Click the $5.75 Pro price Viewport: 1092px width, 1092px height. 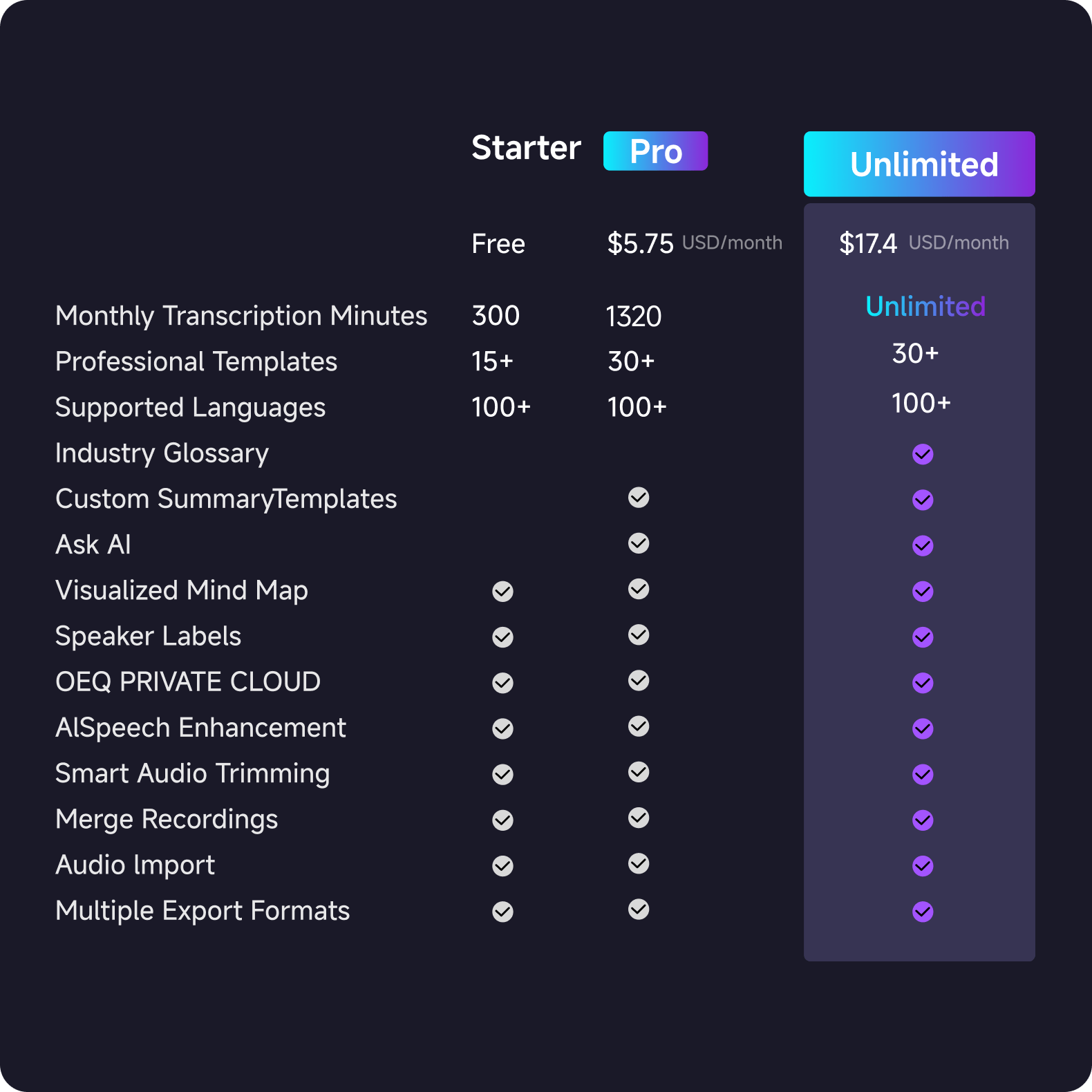coord(640,243)
